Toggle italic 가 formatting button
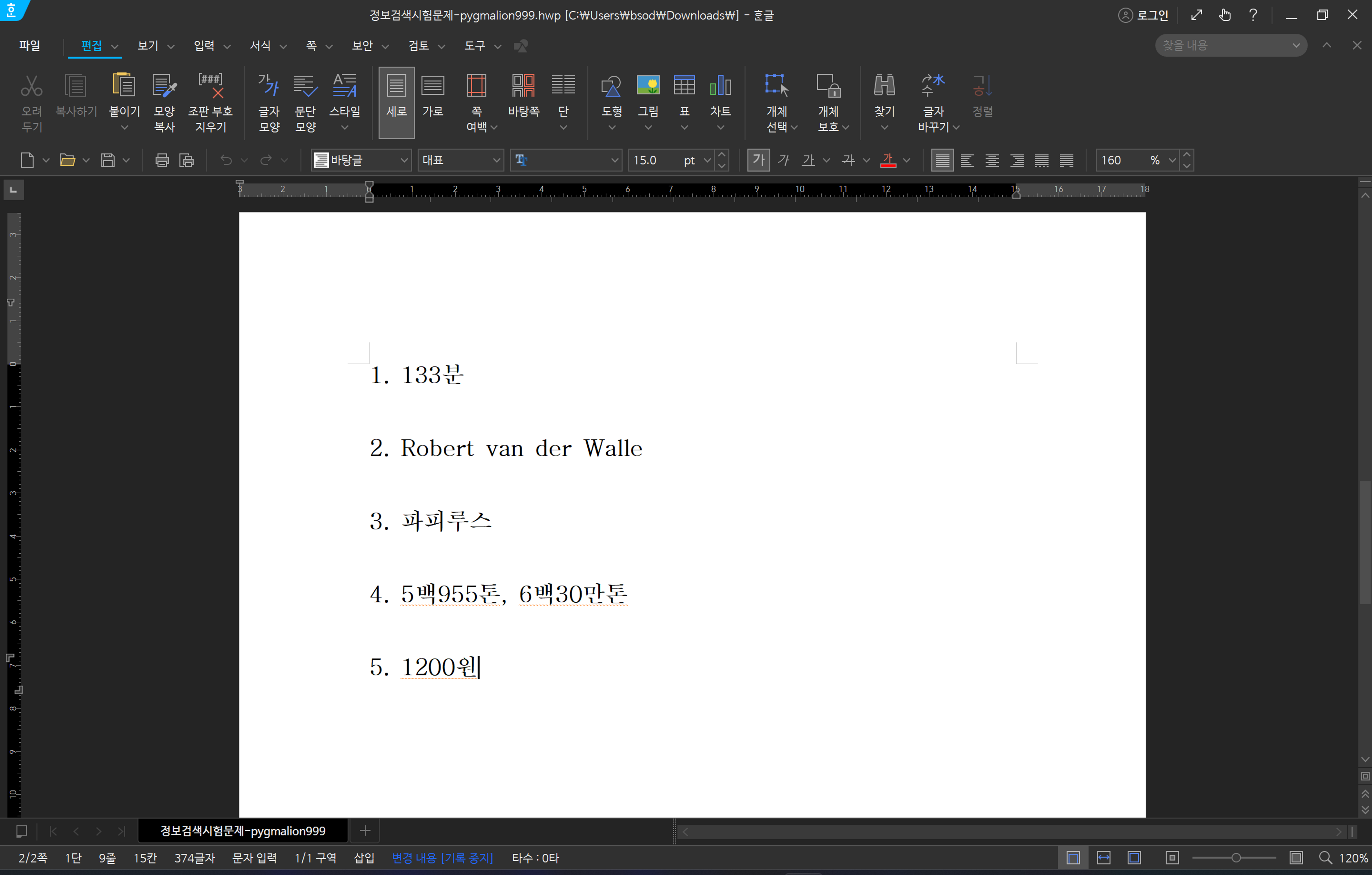1372x875 pixels. pyautogui.click(x=784, y=160)
